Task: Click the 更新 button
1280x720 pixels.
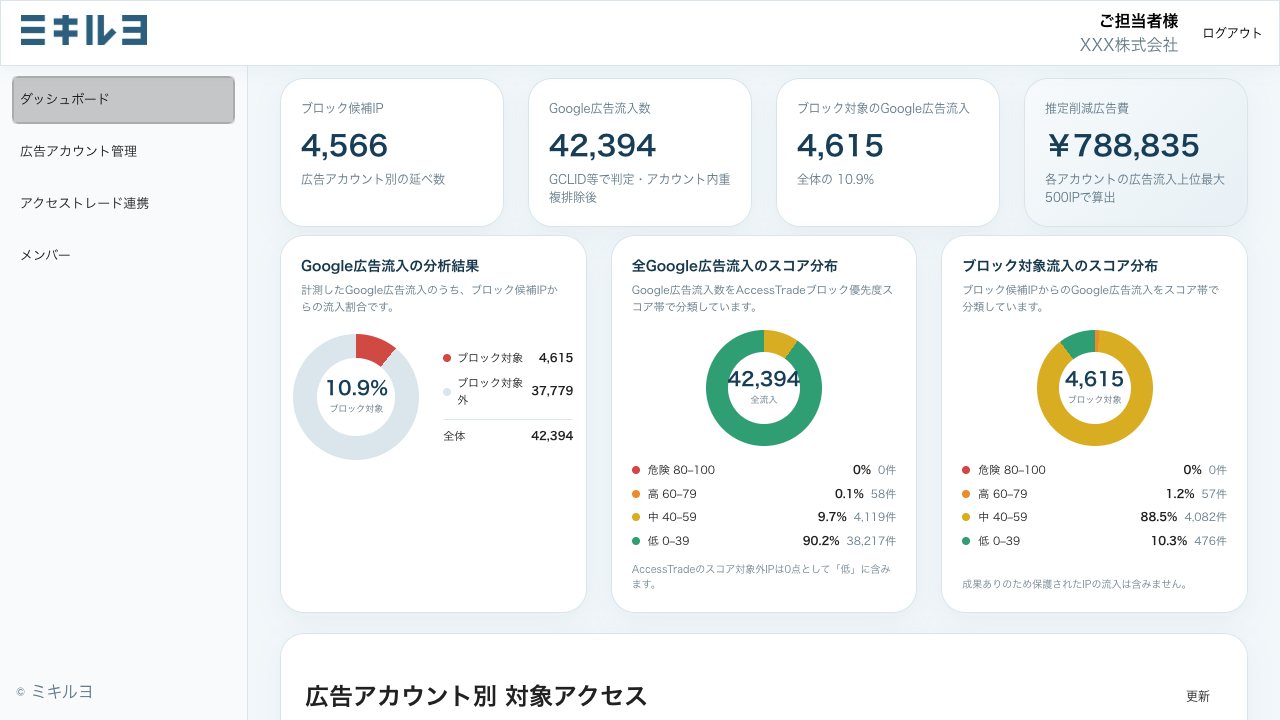Action: (x=1198, y=696)
